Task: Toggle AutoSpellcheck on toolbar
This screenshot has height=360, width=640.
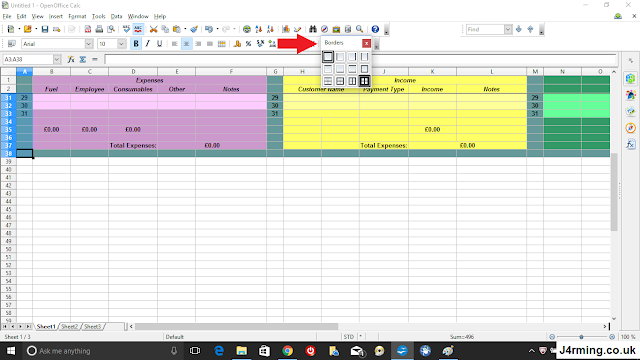Action: [138, 29]
